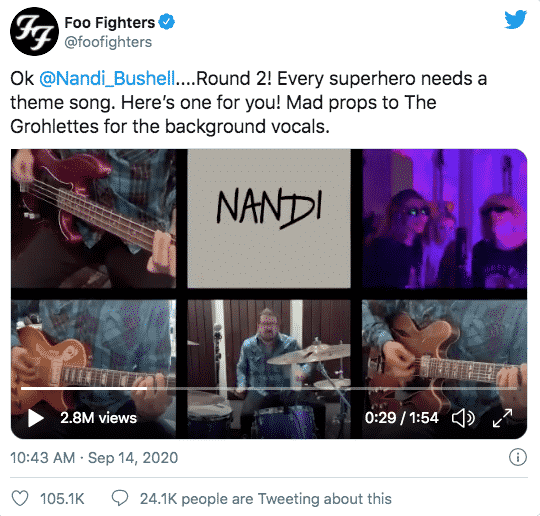Image resolution: width=540 pixels, height=516 pixels.
Task: Expand video to fullscreen
Action: 502,418
